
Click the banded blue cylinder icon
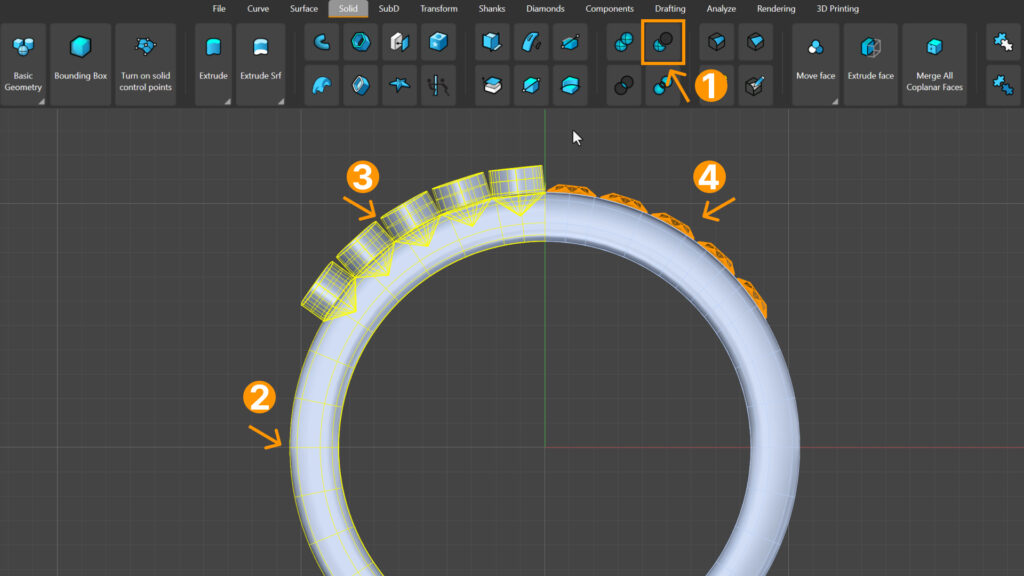[570, 85]
